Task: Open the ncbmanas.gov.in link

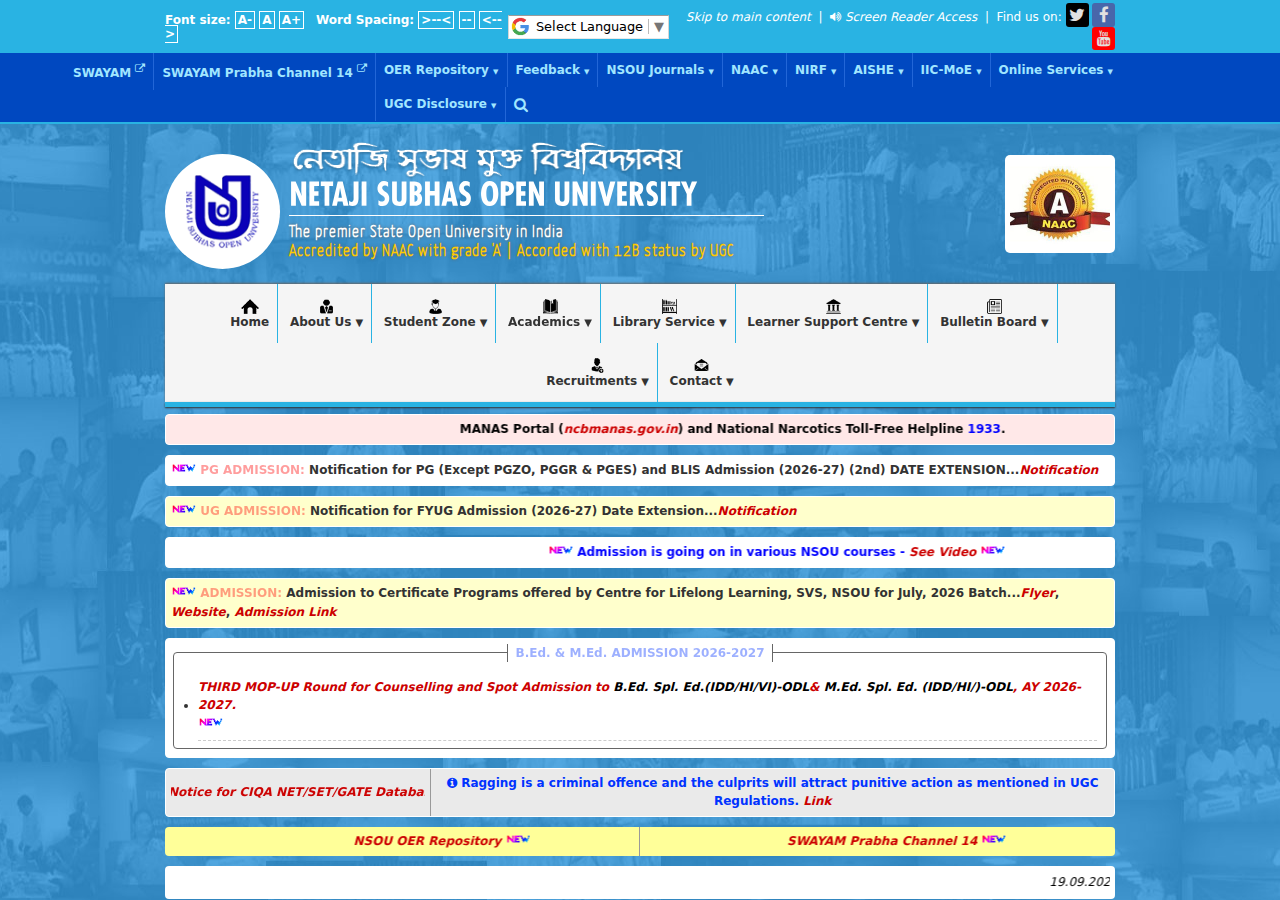Action: click(621, 429)
